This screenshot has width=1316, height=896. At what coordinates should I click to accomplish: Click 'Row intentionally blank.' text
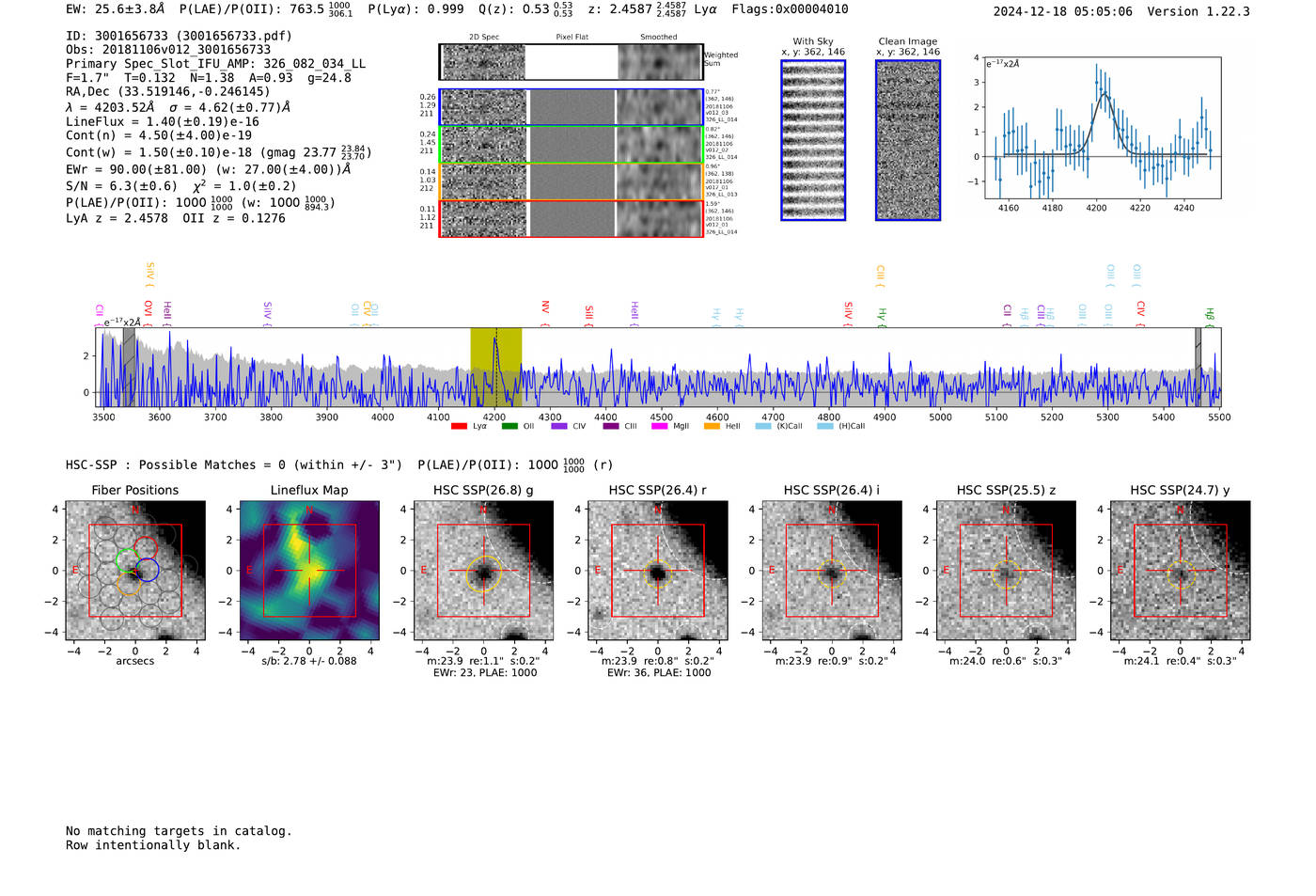point(153,845)
